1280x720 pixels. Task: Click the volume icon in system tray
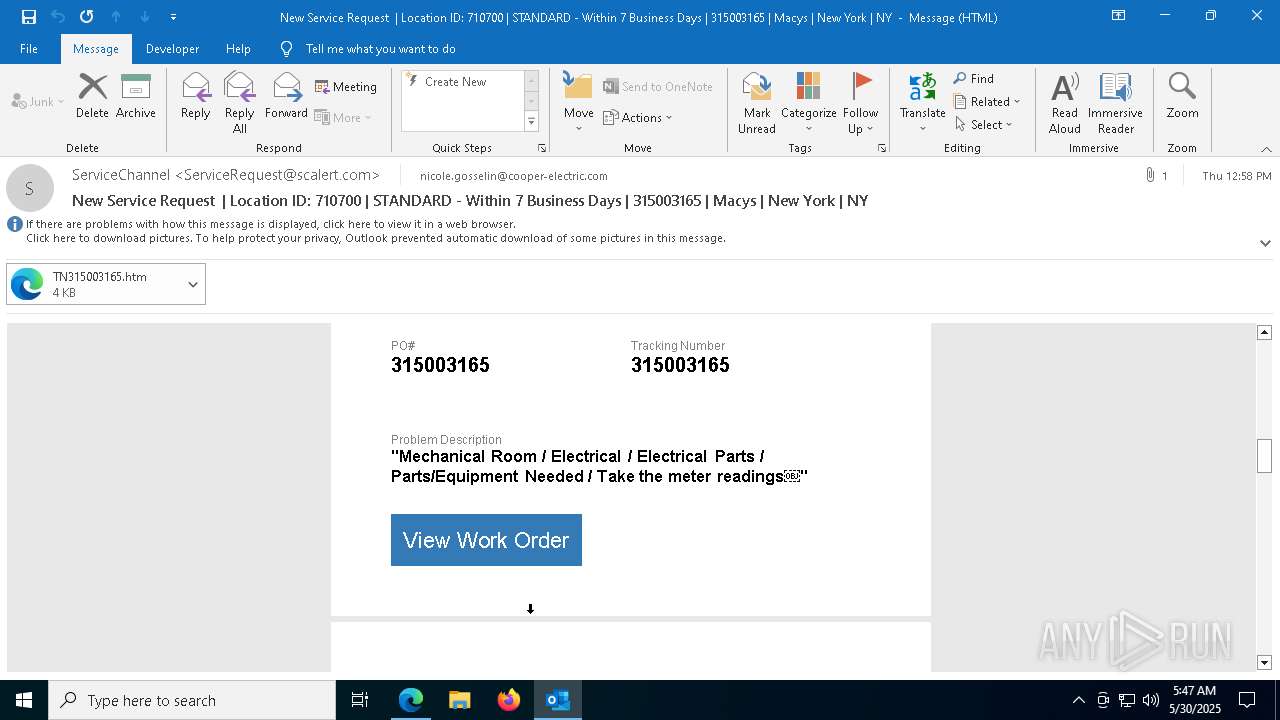point(1151,700)
